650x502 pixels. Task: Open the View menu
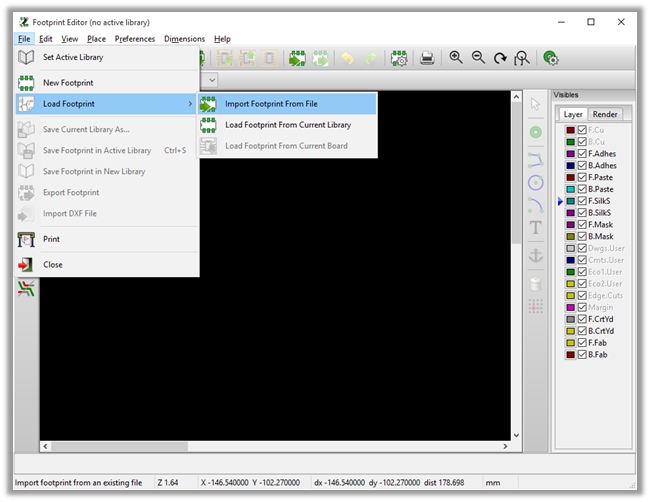pyautogui.click(x=70, y=39)
